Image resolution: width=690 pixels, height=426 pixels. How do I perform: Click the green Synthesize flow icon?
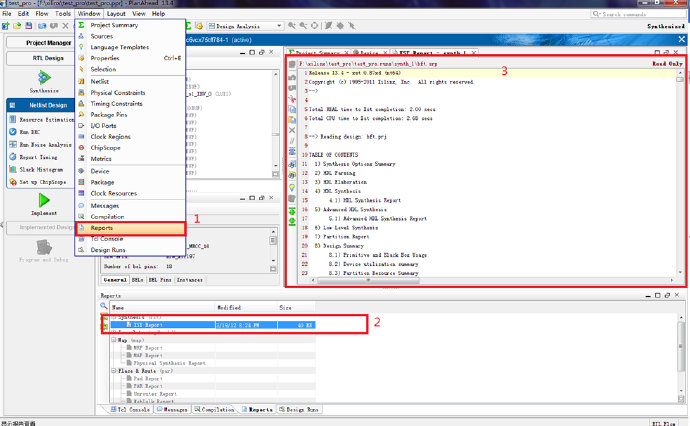coord(44,78)
